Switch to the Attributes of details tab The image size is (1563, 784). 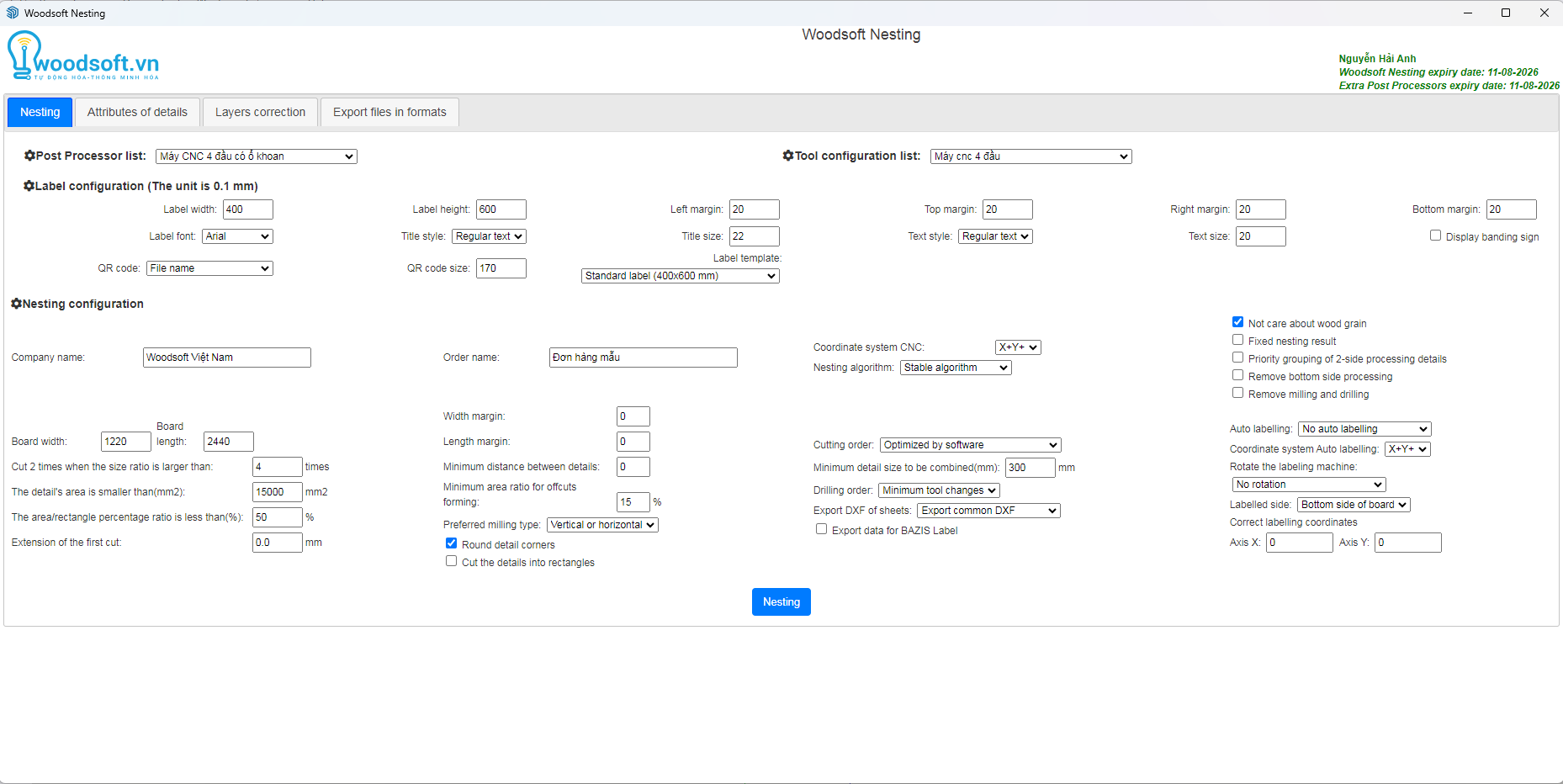click(x=137, y=112)
